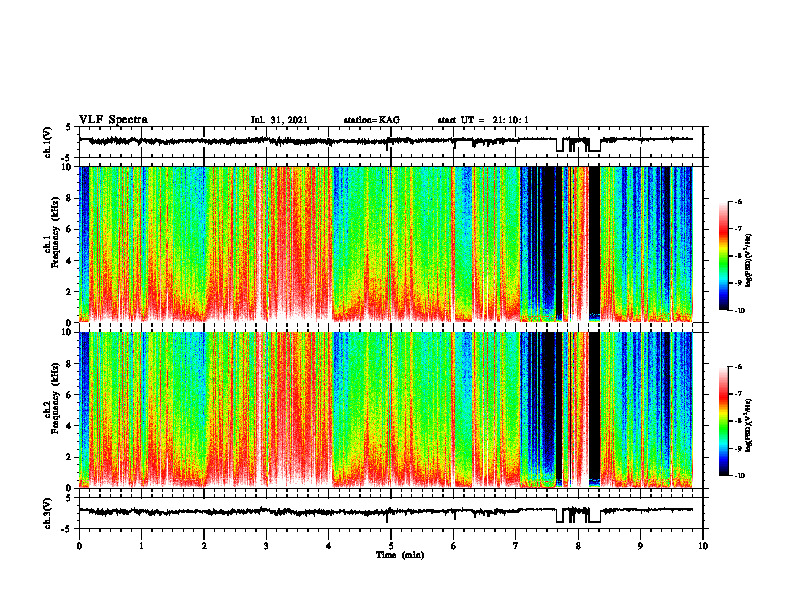Click the ch.1 color bar title log(PSD)
This screenshot has width=792, height=612.
(749, 261)
